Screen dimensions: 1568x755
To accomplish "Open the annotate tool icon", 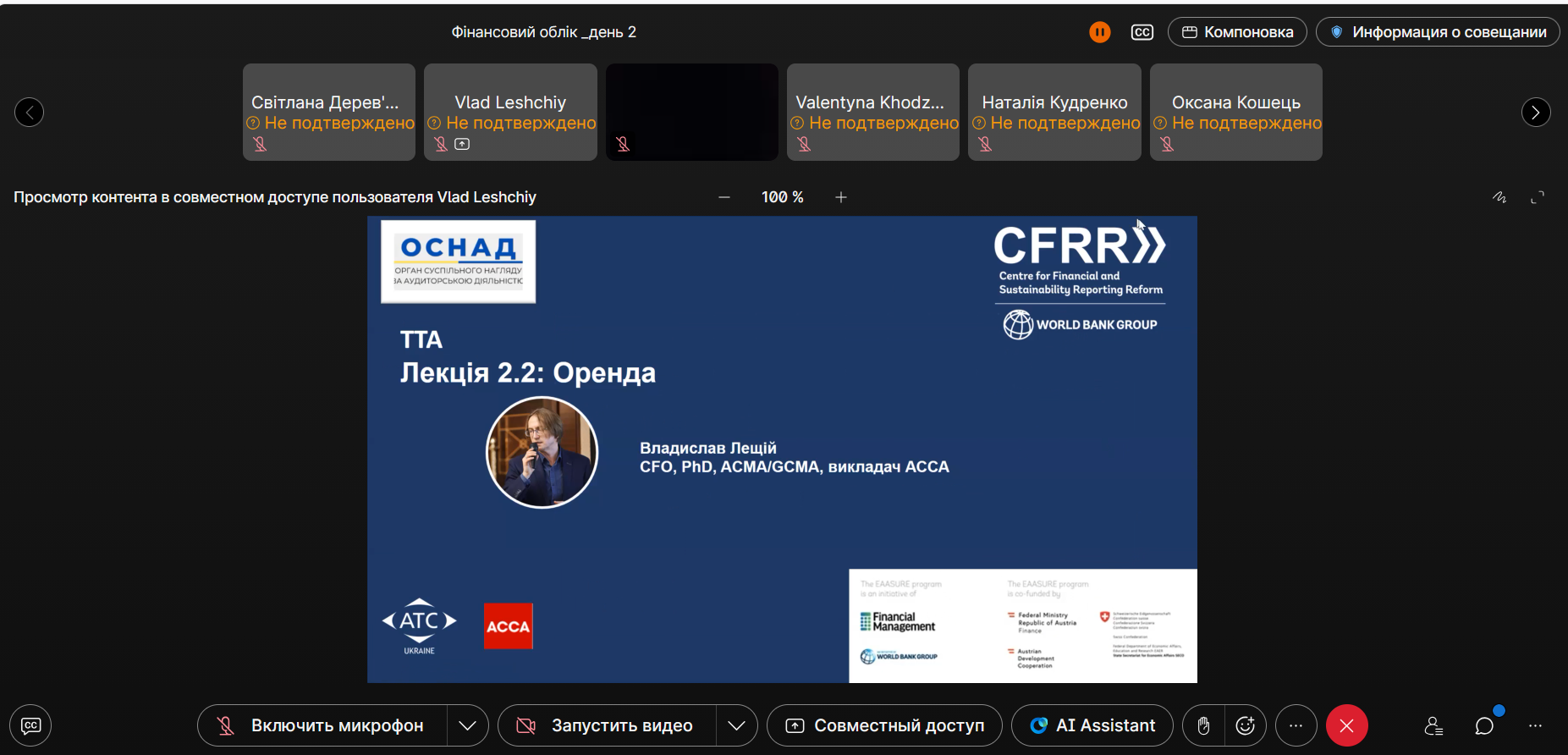I will pos(1499,197).
